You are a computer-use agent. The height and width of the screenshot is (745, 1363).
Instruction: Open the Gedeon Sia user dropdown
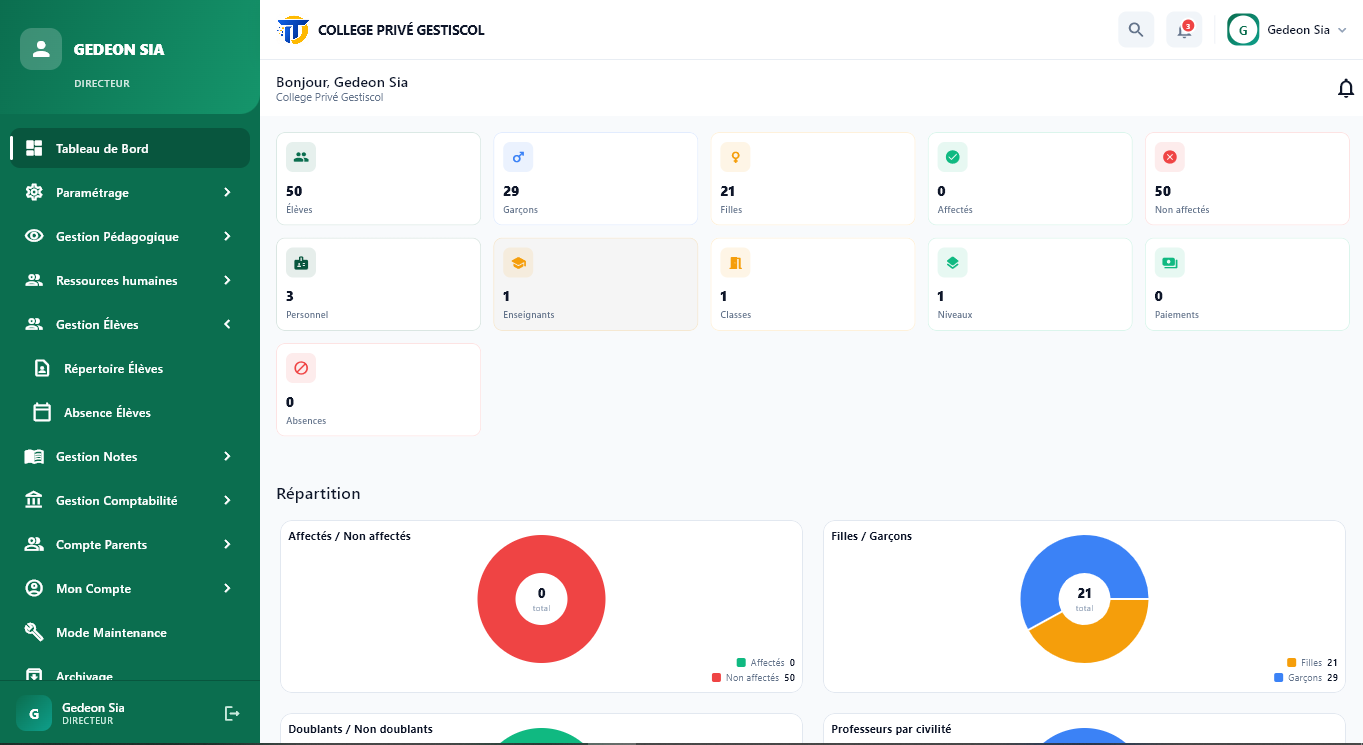1287,30
